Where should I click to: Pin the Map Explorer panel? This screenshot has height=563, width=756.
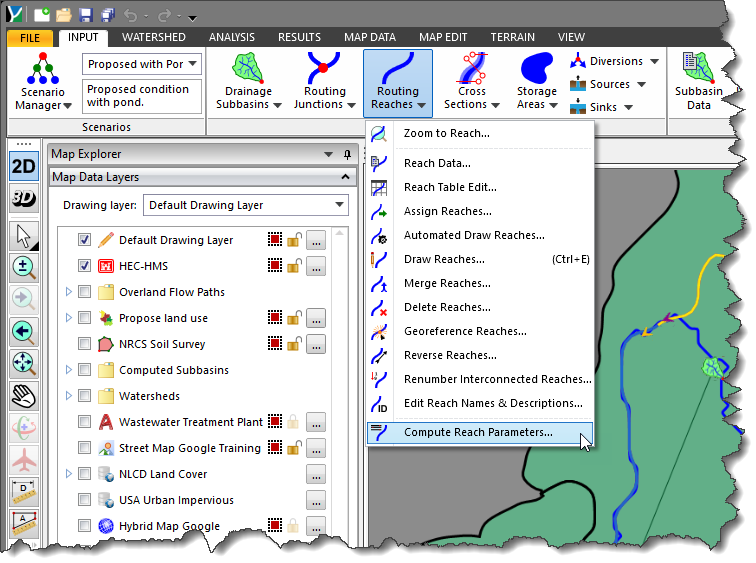click(347, 154)
